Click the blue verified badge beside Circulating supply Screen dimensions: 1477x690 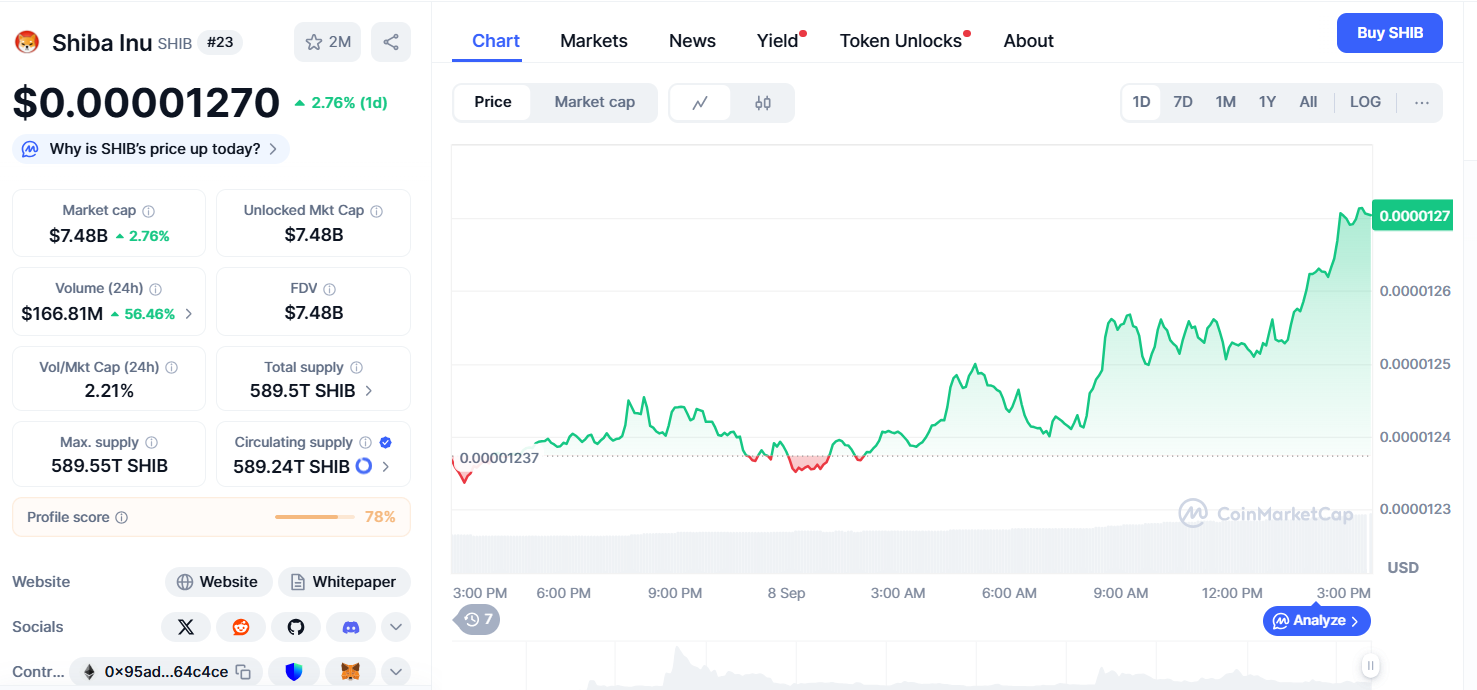386,442
